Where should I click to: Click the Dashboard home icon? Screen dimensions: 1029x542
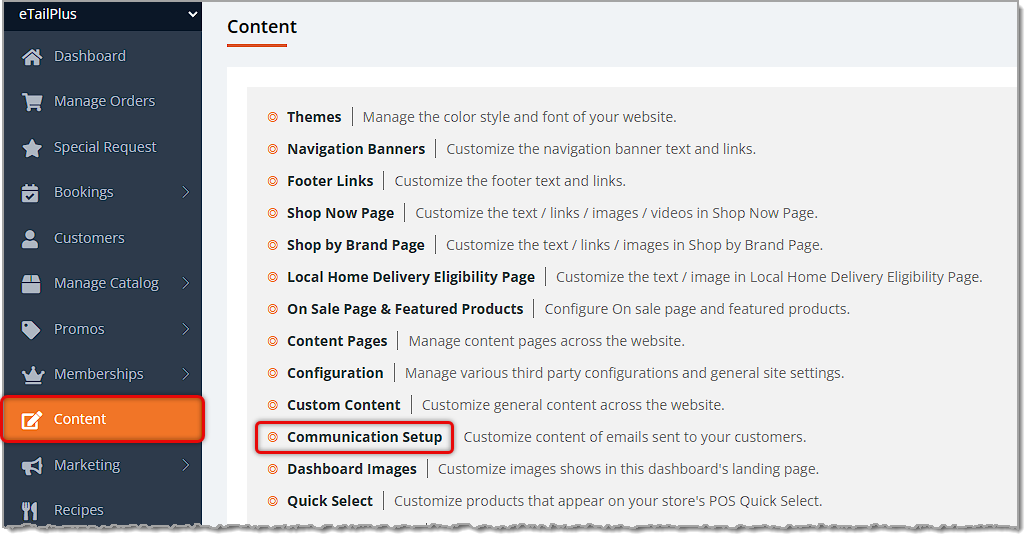tap(32, 57)
